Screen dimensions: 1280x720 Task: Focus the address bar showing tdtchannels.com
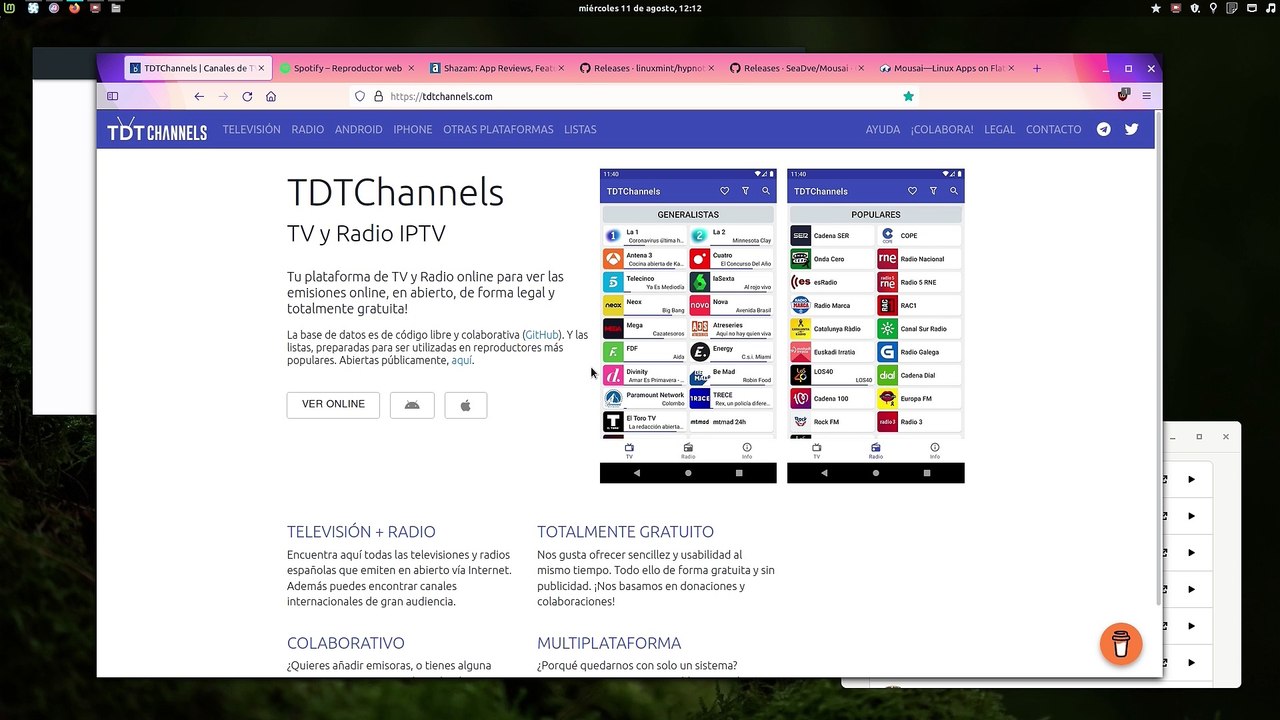[x=635, y=96]
